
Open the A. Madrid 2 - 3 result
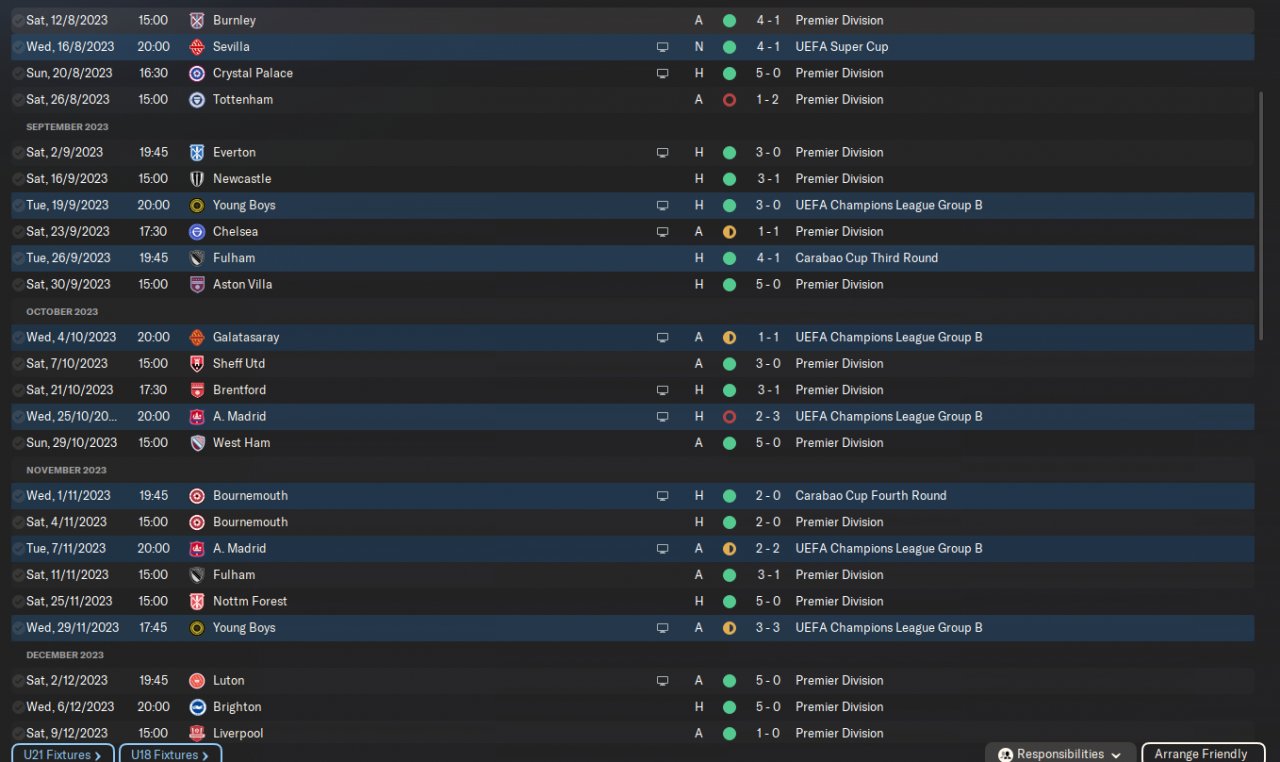(x=767, y=417)
